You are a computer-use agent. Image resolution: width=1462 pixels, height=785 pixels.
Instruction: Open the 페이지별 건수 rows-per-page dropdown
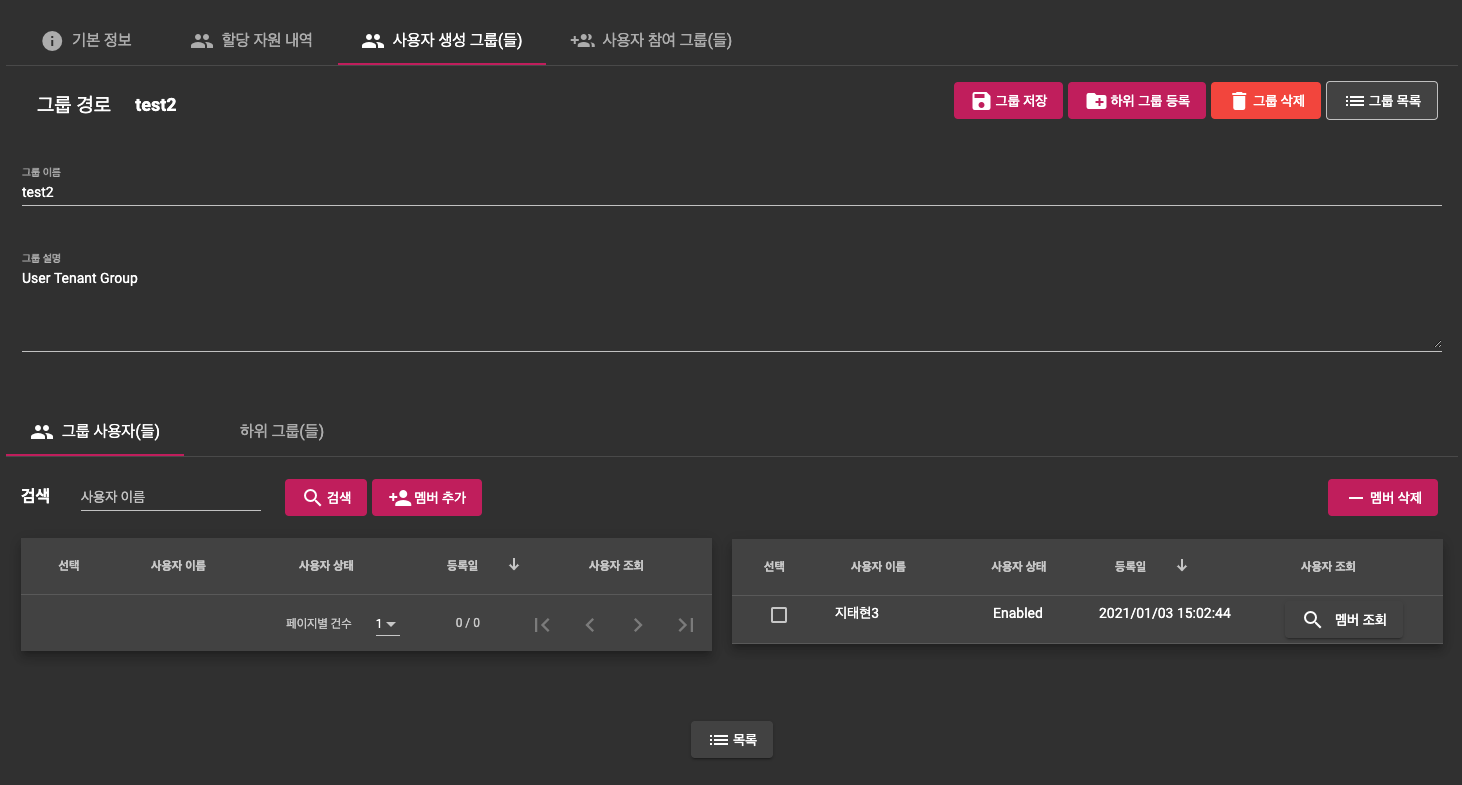(x=387, y=624)
